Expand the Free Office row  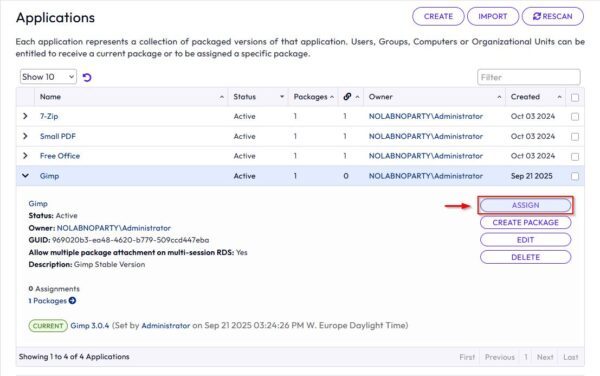25,156
